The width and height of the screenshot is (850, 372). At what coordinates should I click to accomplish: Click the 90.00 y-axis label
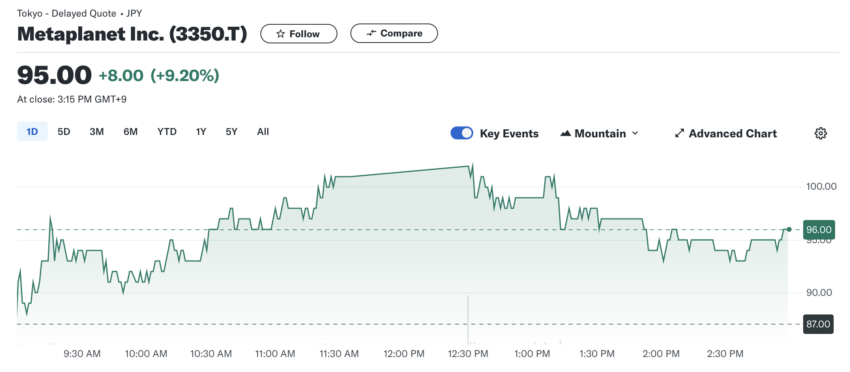pos(819,293)
